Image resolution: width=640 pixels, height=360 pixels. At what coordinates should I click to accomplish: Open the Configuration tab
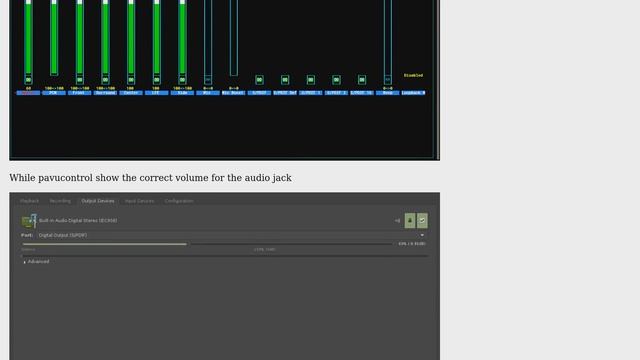(179, 201)
